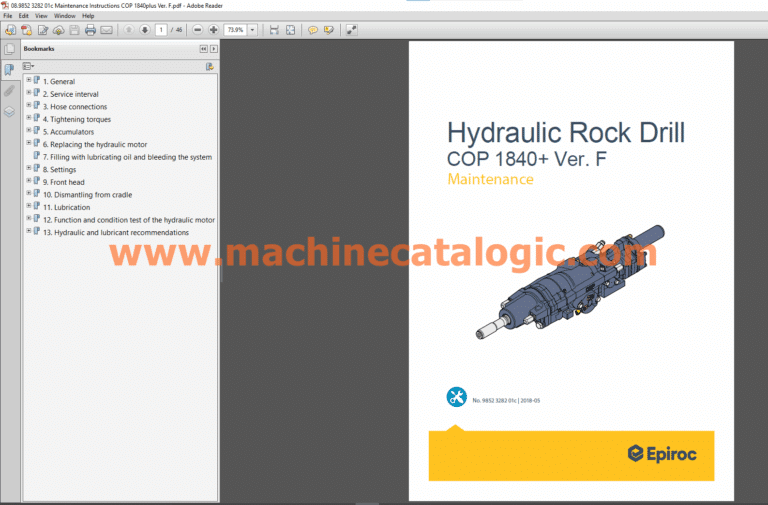Add a sticky note comment icon

312,30
